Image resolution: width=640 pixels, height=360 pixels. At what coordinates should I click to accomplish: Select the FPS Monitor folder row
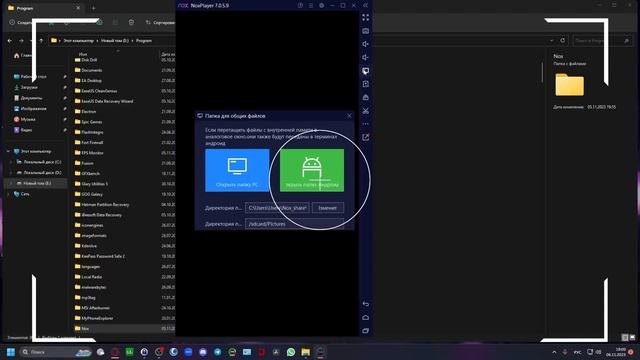(x=124, y=153)
